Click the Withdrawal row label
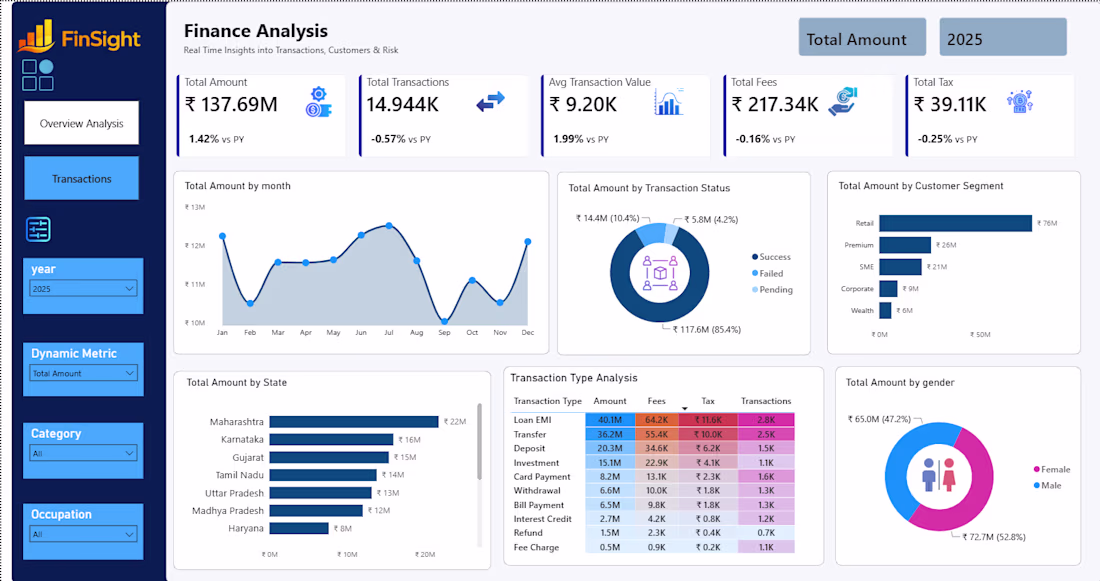This screenshot has width=1100, height=581. tap(537, 490)
